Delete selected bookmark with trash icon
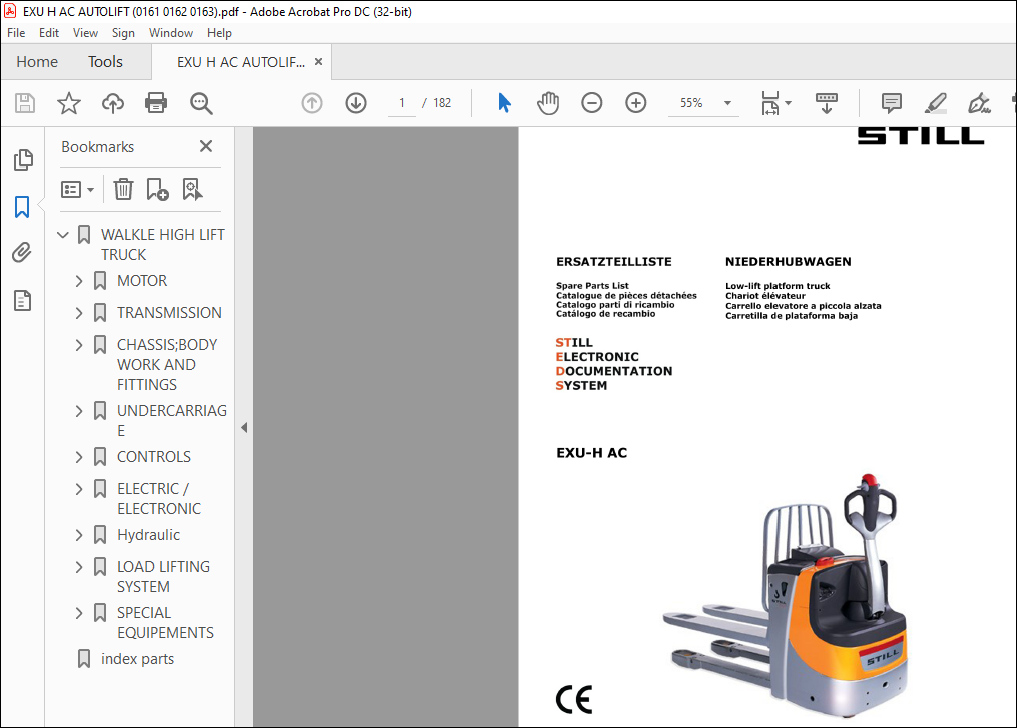The height and width of the screenshot is (728, 1017). tap(123, 189)
